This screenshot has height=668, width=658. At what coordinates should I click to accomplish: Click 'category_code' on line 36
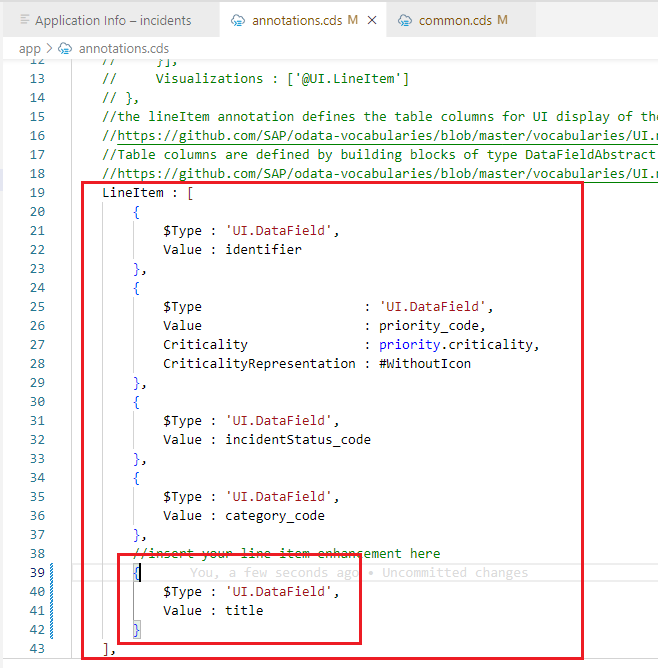pyautogui.click(x=275, y=516)
